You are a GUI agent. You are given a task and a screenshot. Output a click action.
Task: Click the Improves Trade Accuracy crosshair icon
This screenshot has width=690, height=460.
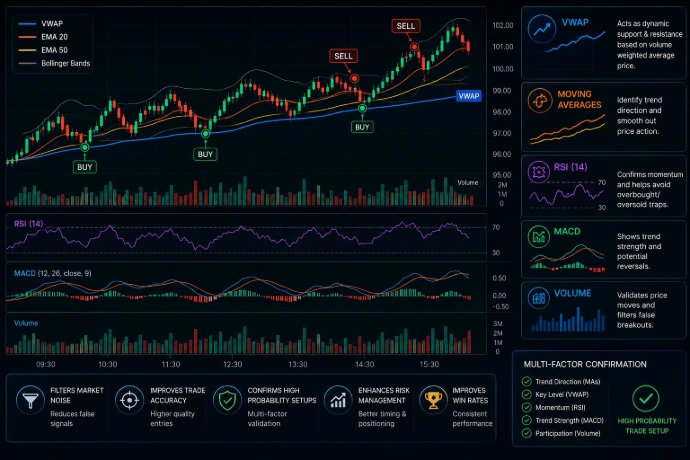click(x=129, y=400)
